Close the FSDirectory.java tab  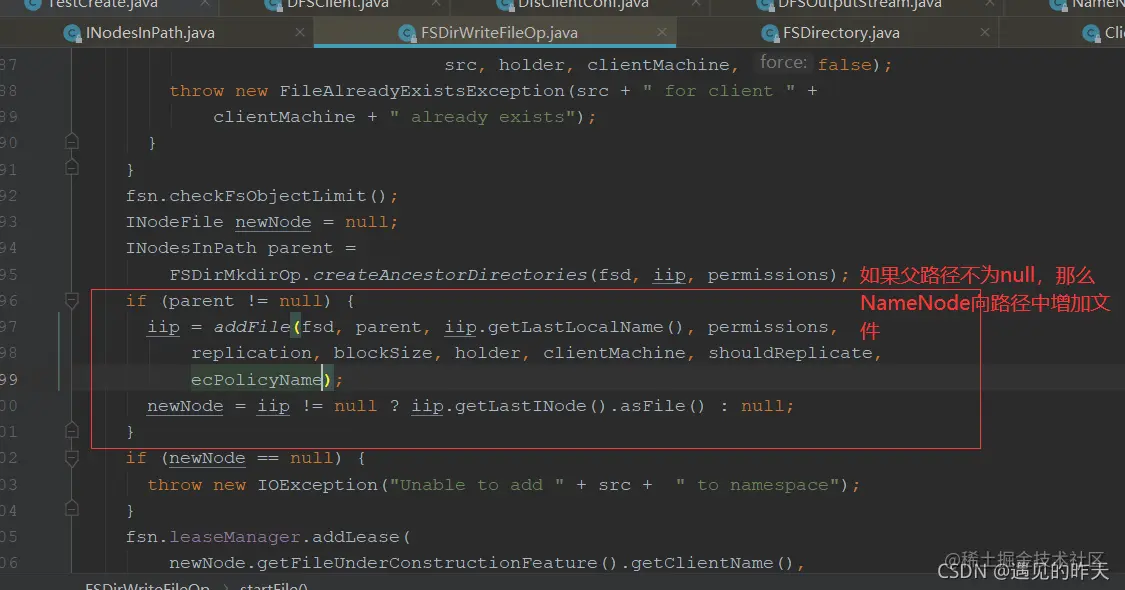(984, 32)
